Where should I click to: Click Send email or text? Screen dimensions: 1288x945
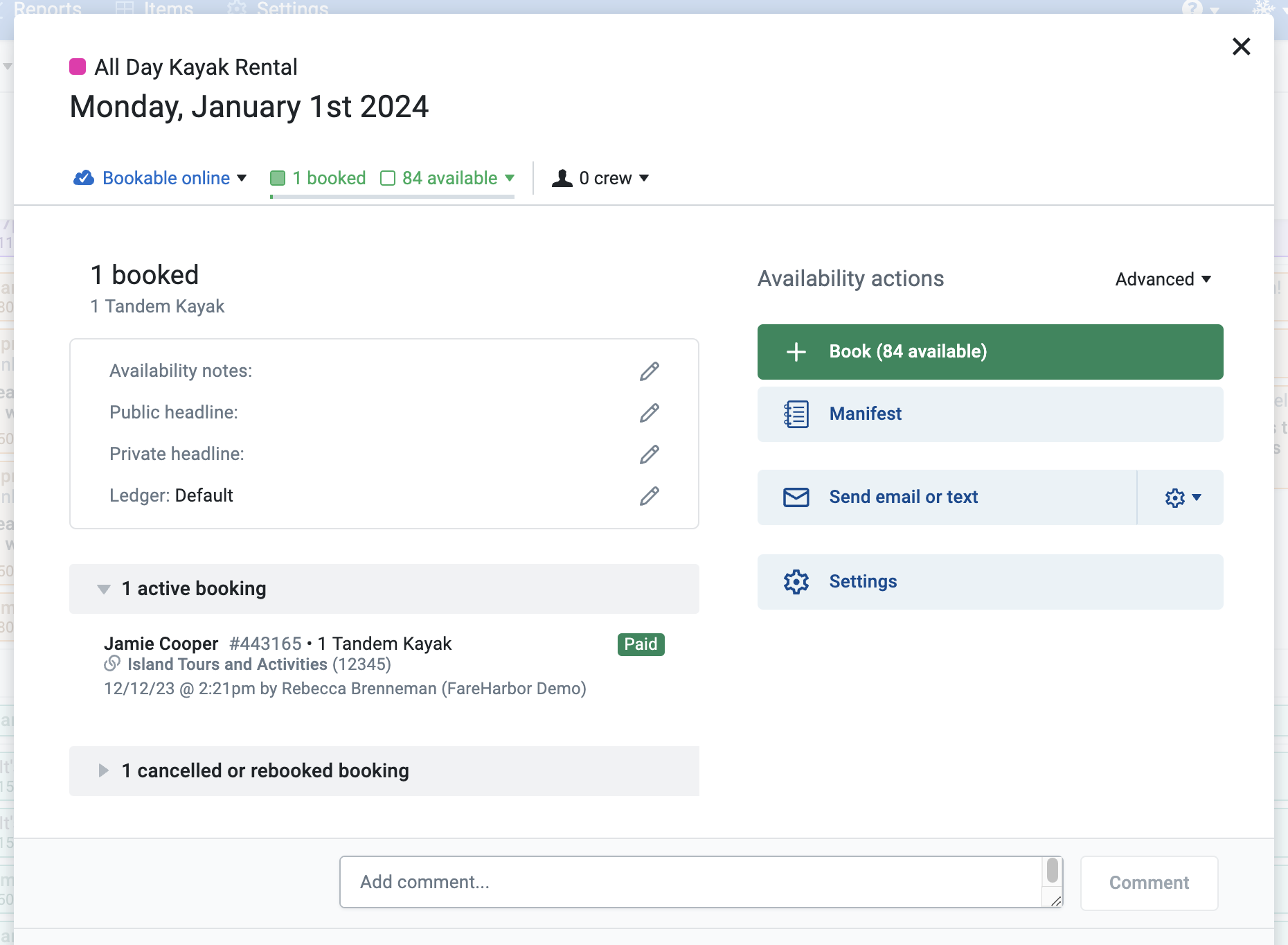point(947,497)
